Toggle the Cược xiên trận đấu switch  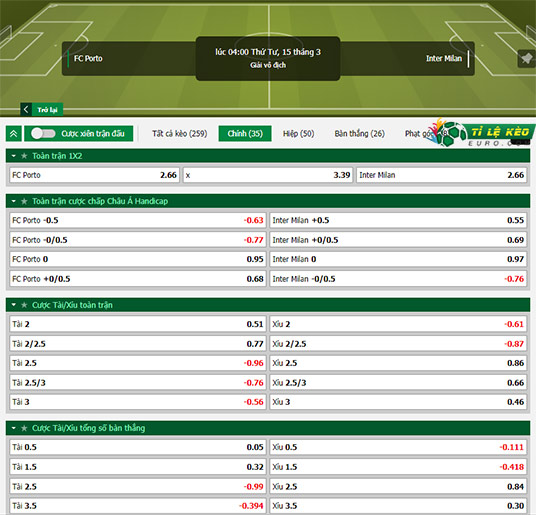pos(43,134)
